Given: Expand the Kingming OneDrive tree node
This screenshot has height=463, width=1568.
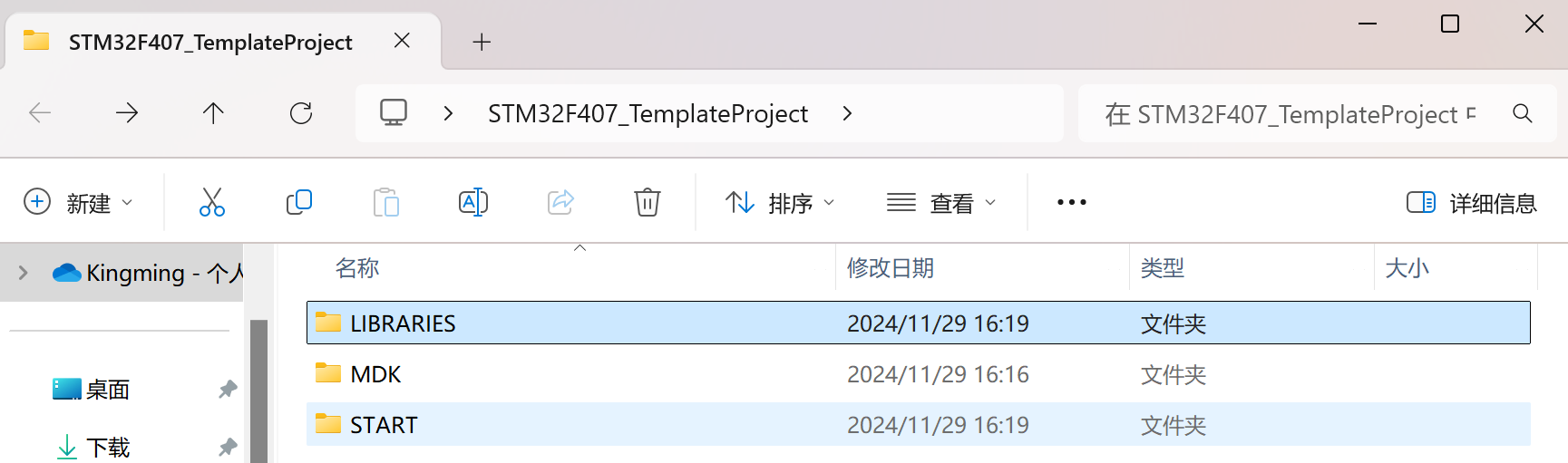Looking at the screenshot, I should coord(24,273).
